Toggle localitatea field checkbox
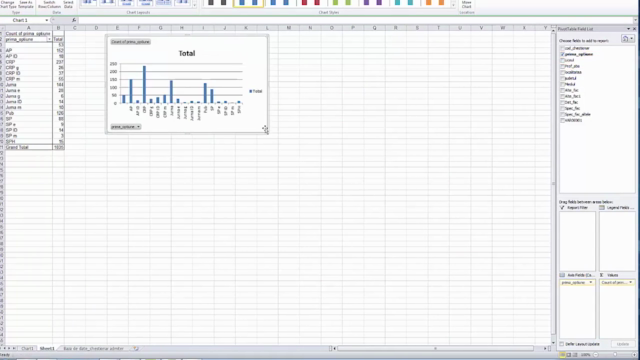 [562, 72]
